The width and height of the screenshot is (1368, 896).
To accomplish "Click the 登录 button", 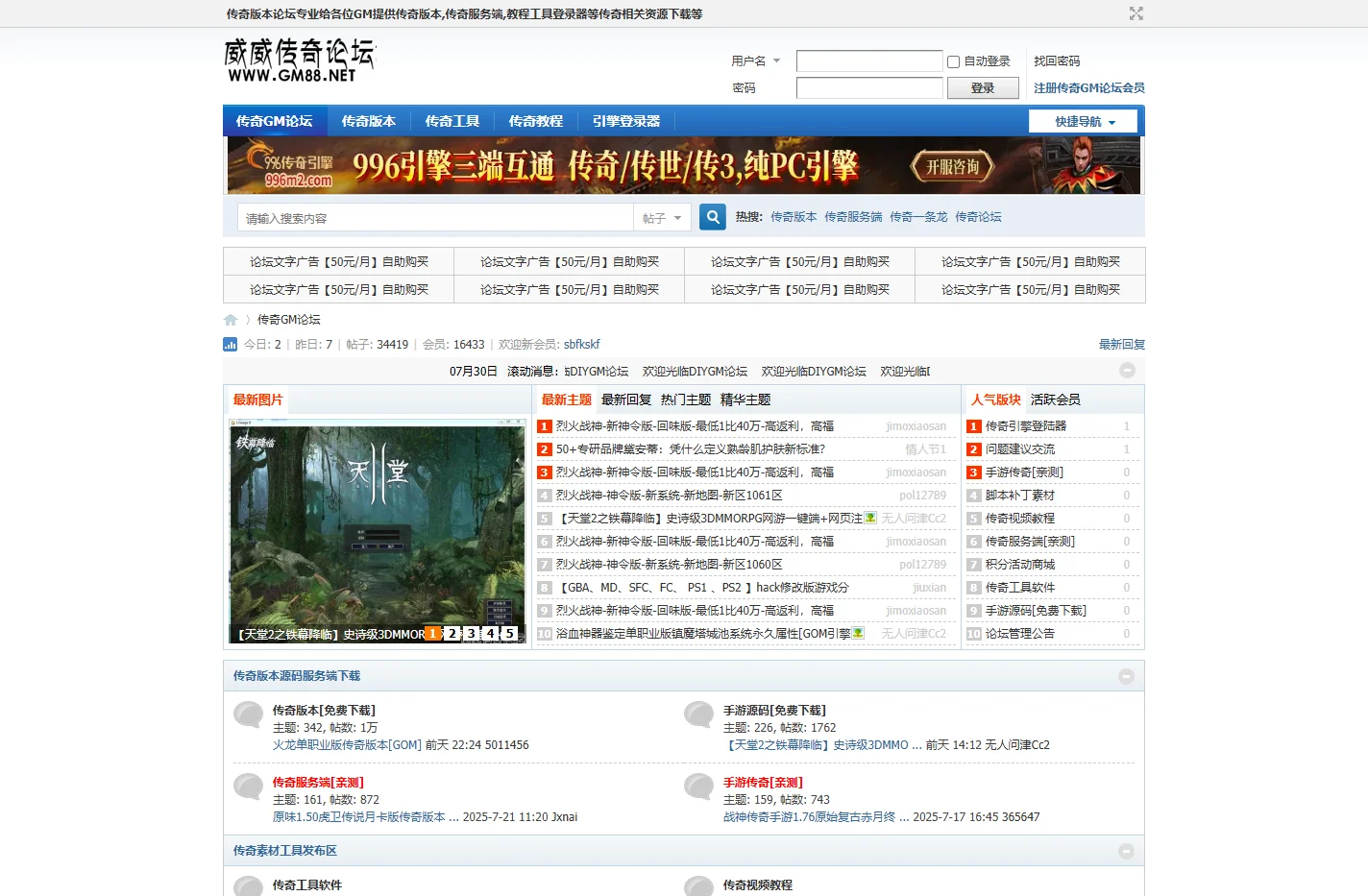I will coord(983,87).
